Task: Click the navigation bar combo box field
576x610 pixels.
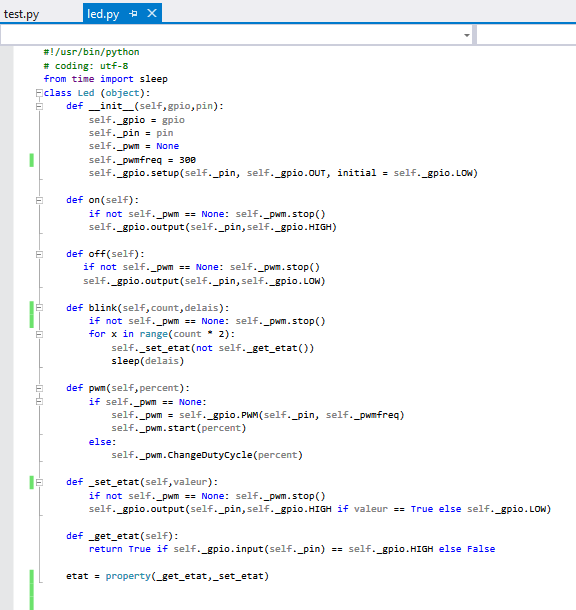Action: pyautogui.click(x=236, y=35)
